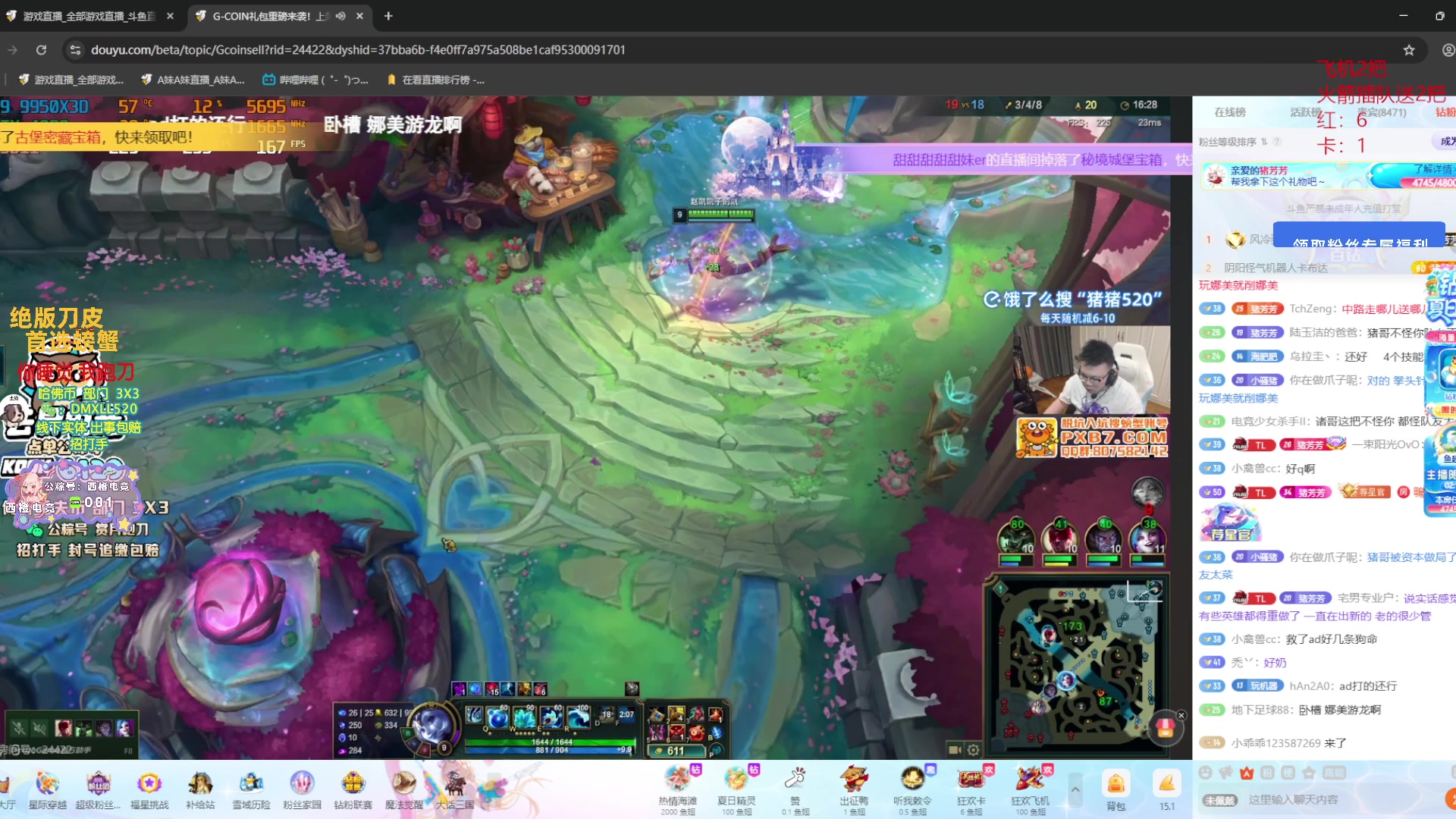Open the floating gift box icon
Screen dimensions: 1456x819
(x=1166, y=728)
